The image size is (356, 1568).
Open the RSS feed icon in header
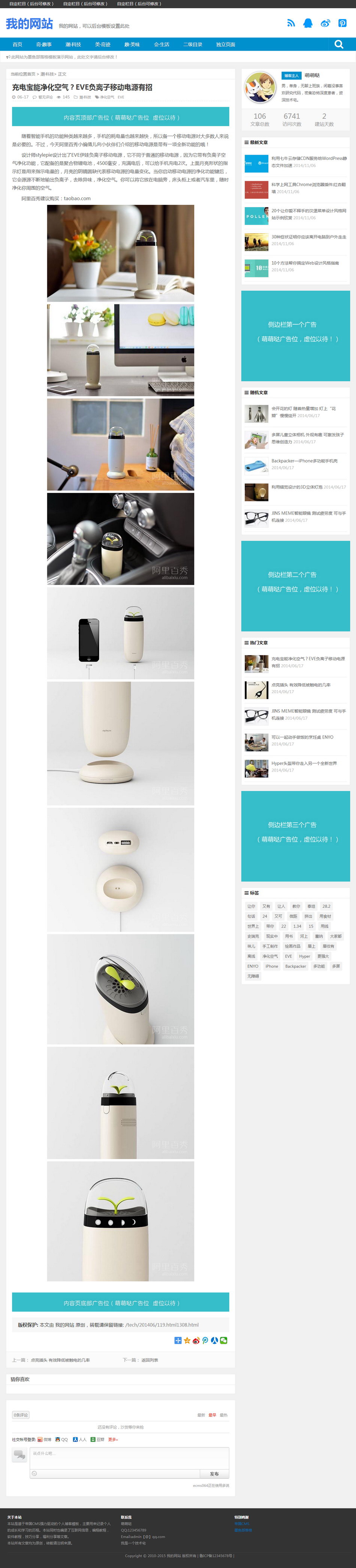pos(292,23)
